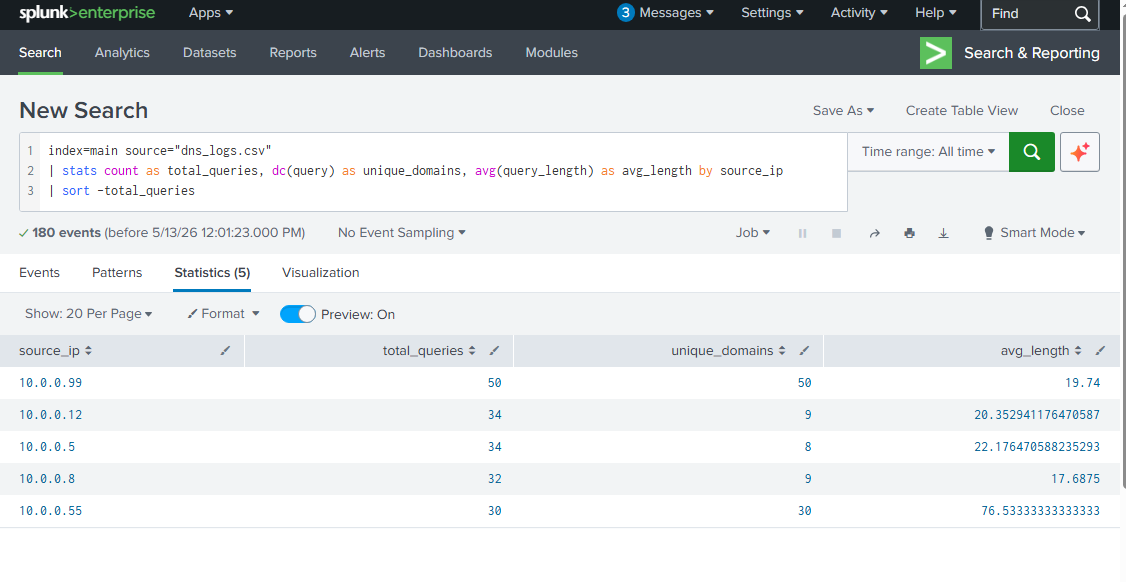Click the Search & Reporting app icon
Image resolution: width=1126 pixels, height=582 pixels.
click(936, 53)
